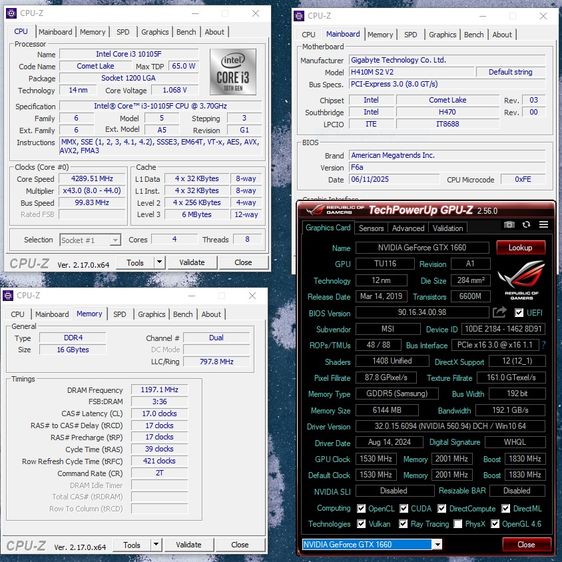The image size is (562, 562).
Task: Click the Tools button in CPU window
Action: click(135, 262)
